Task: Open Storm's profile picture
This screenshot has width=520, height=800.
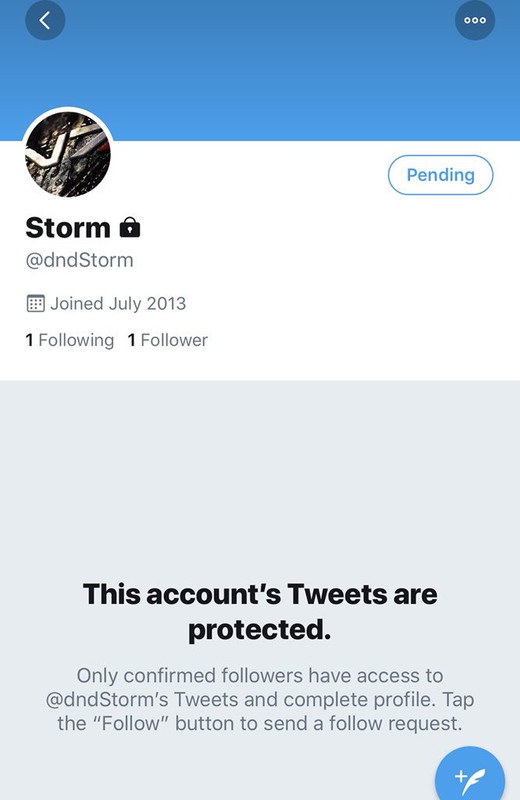Action: click(x=68, y=154)
